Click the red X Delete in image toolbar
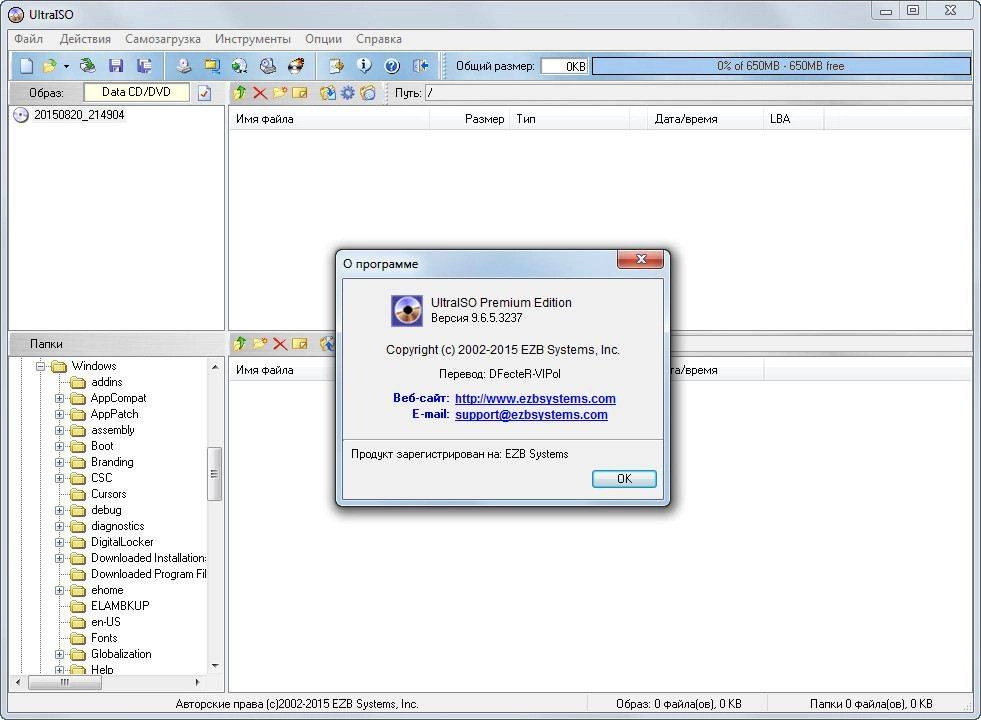Viewport: 981px width, 720px height. point(260,93)
